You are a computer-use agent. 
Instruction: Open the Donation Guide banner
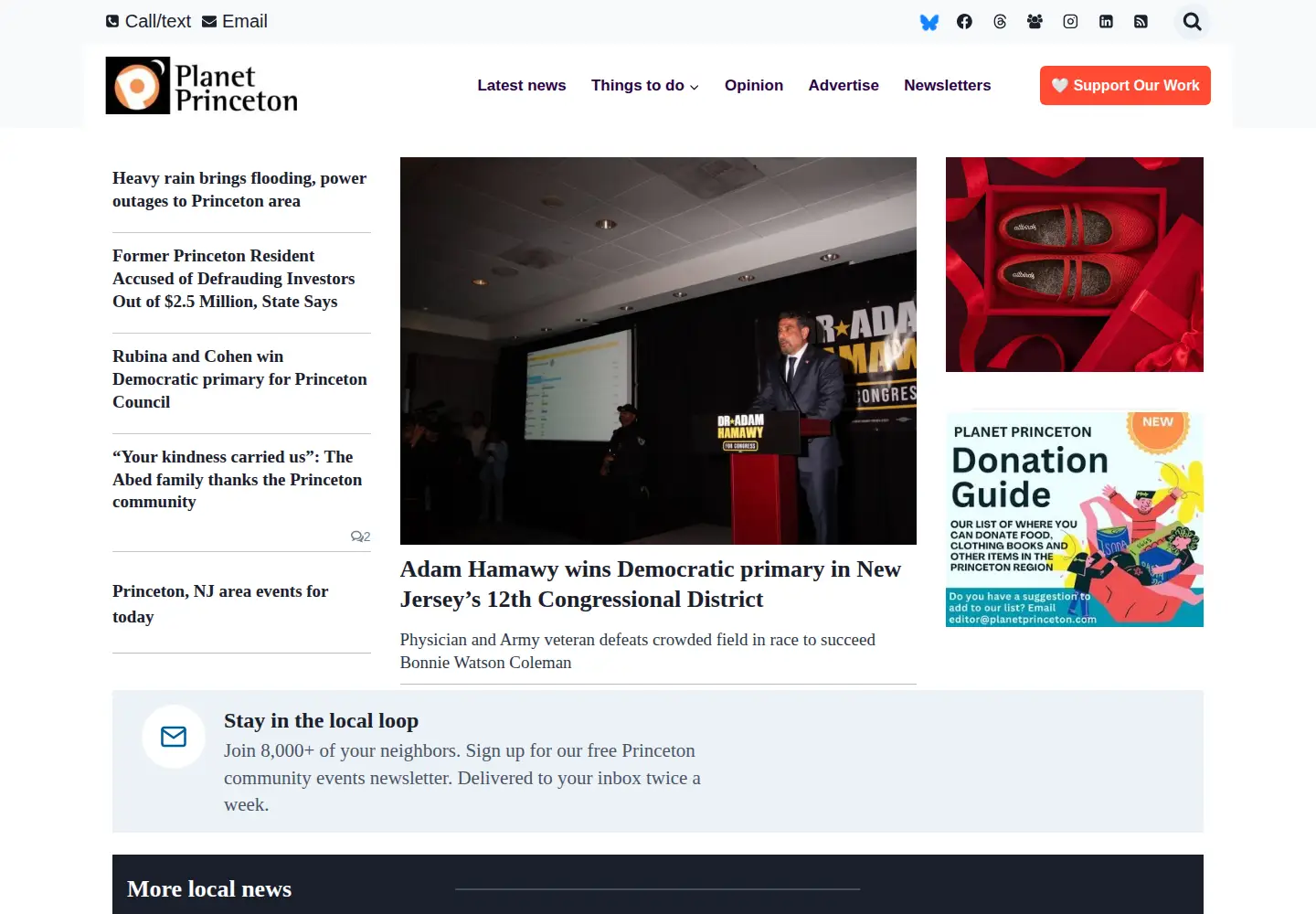(x=1075, y=519)
